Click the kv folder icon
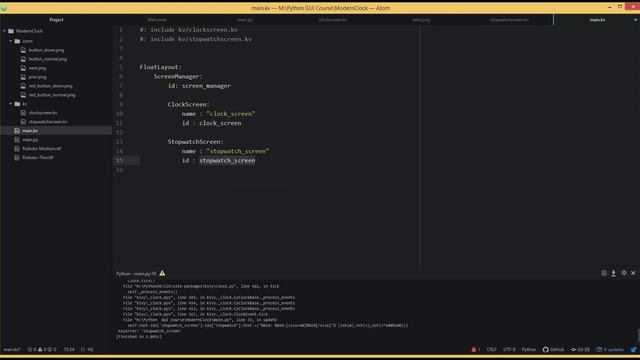640x360 pixels. coord(17,104)
